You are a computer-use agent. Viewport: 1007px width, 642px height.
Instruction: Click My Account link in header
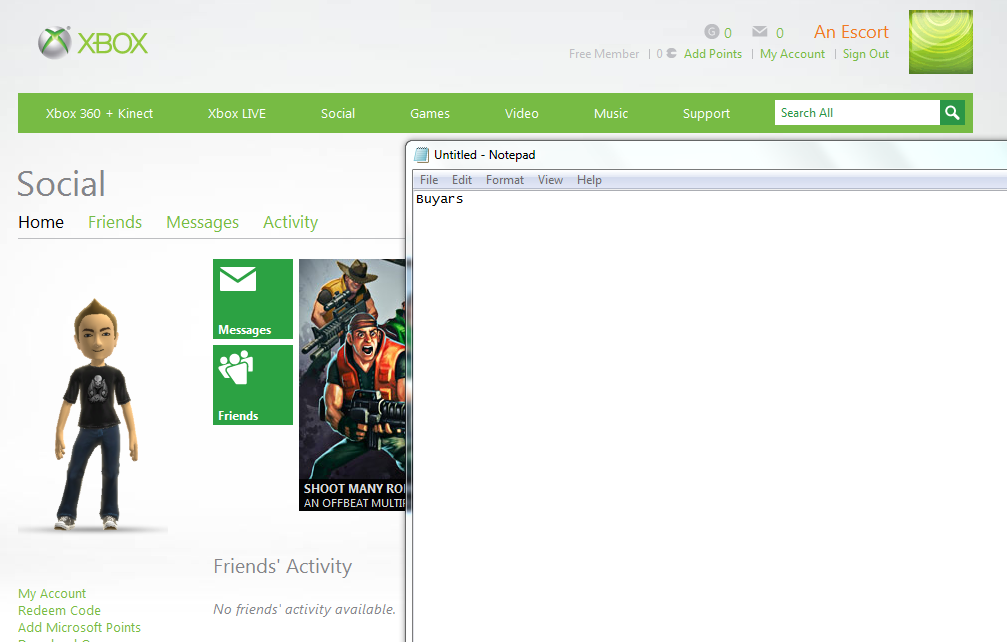click(792, 54)
